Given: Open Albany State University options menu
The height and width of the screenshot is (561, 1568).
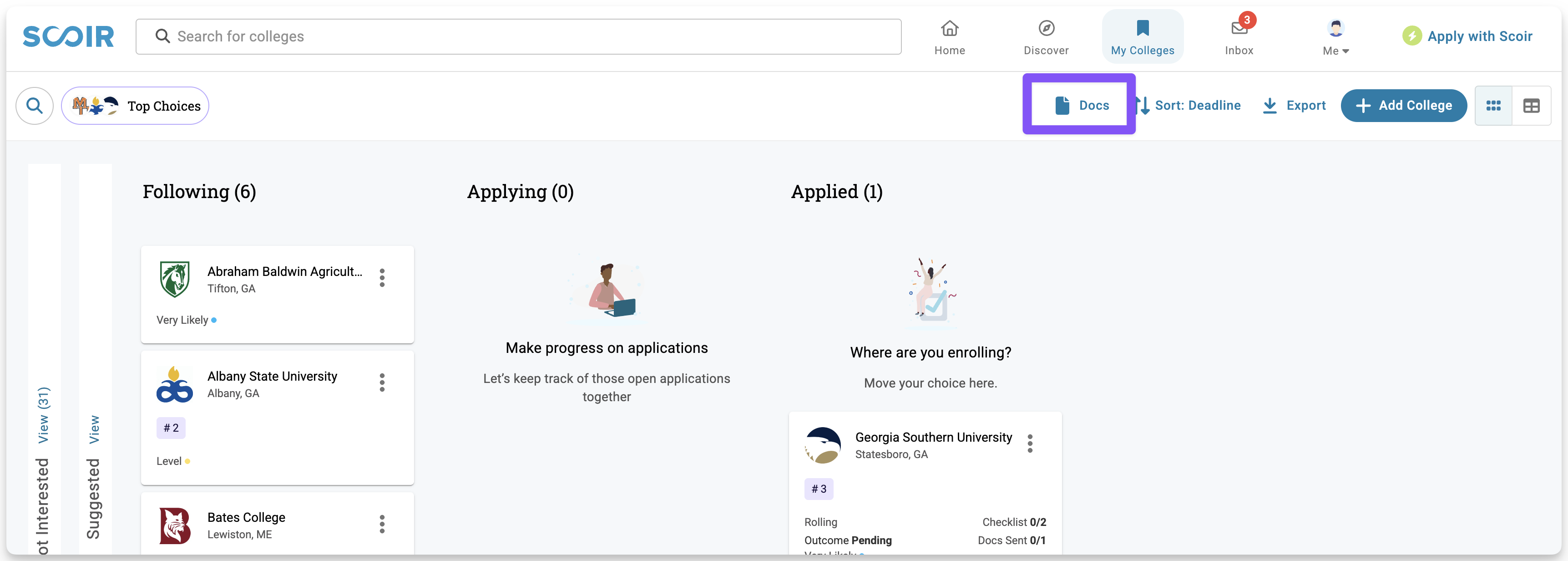Looking at the screenshot, I should (382, 382).
